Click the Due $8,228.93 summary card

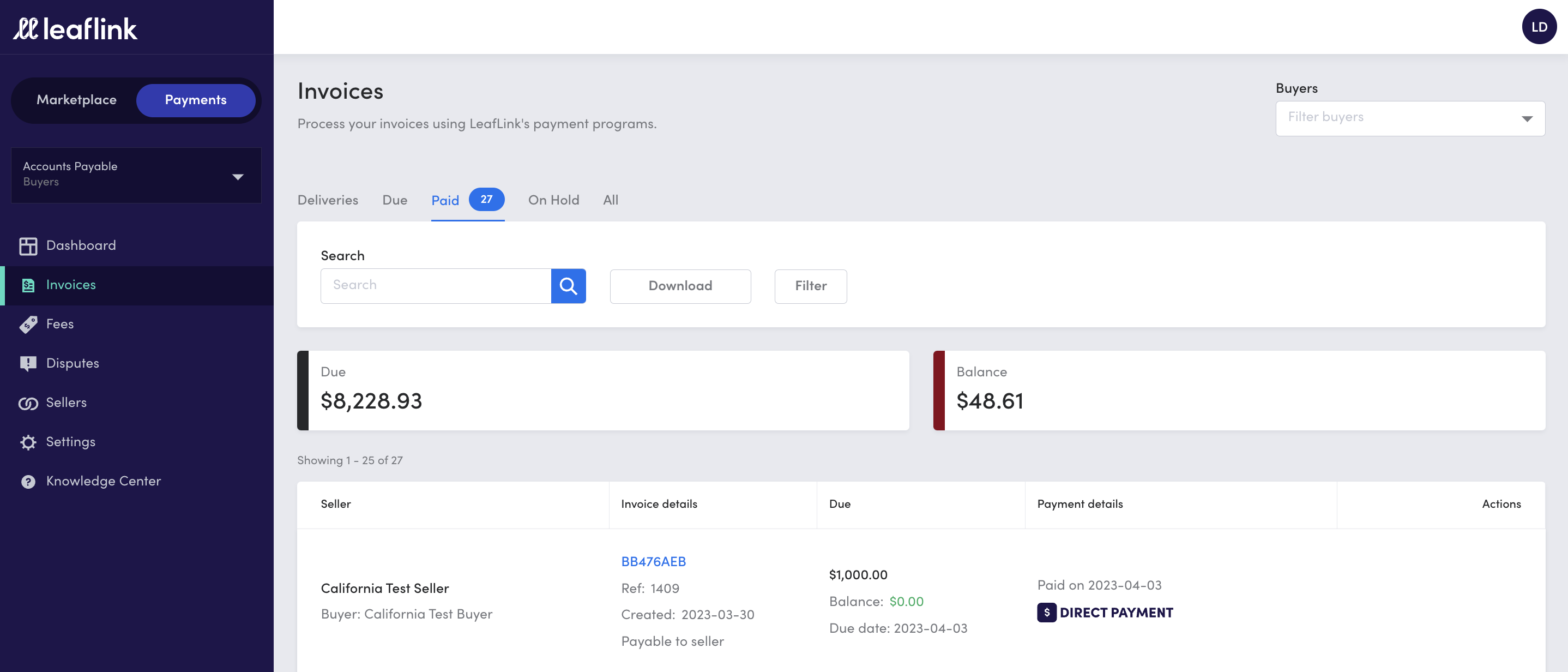602,391
